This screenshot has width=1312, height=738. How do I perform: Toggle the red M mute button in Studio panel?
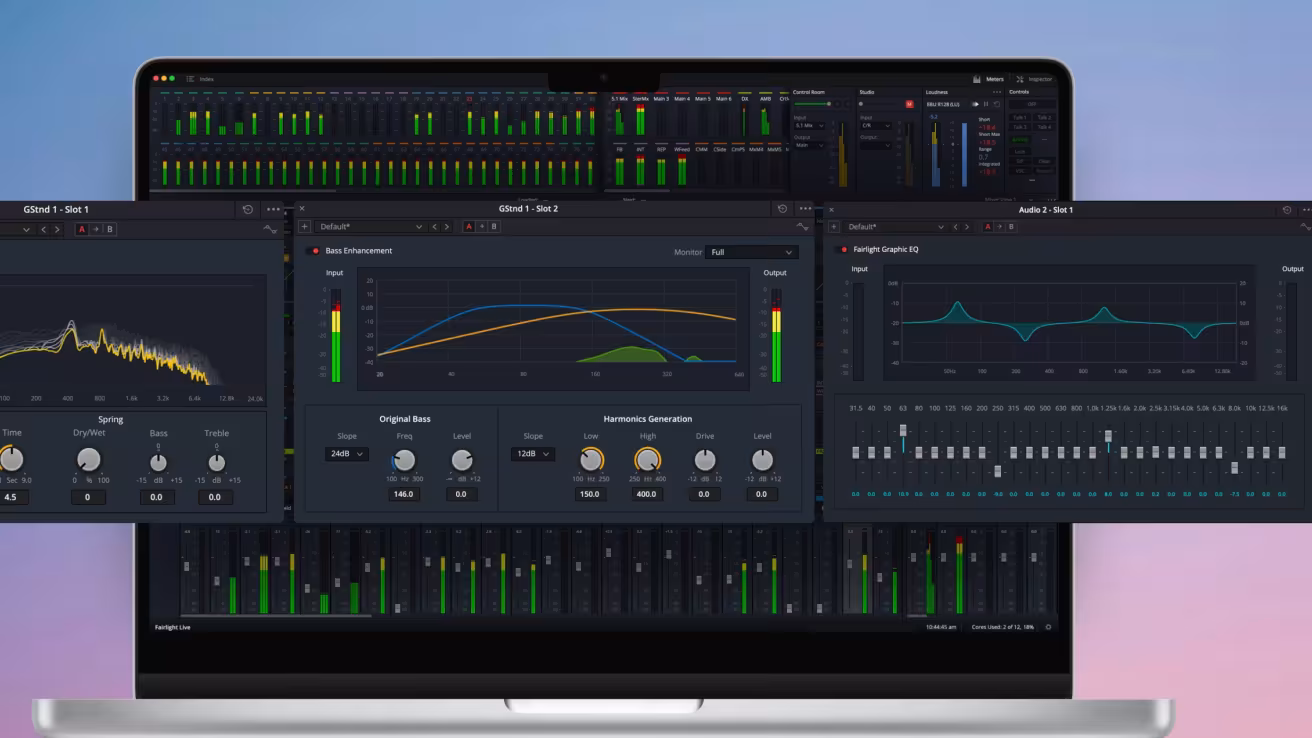[909, 104]
